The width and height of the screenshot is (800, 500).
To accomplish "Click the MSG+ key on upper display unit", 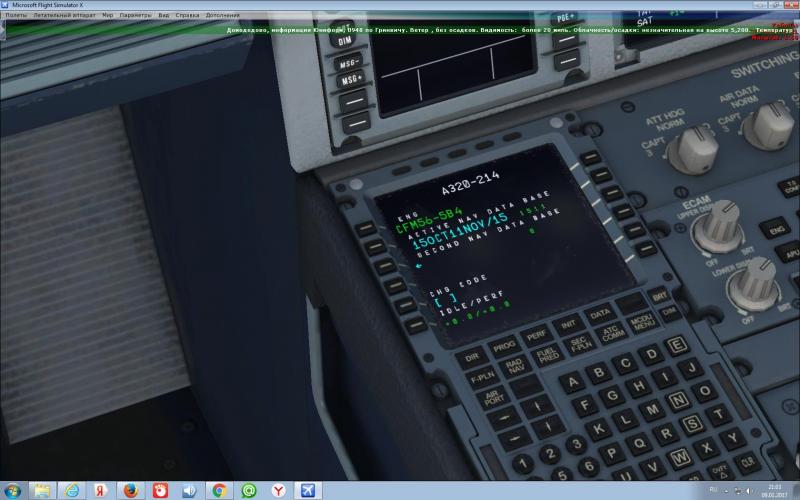I will pos(352,80).
